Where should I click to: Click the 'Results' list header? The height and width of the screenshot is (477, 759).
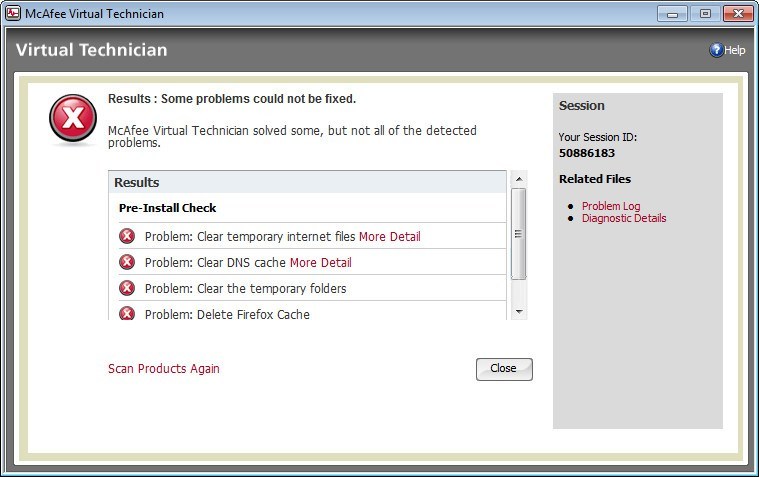pos(307,182)
